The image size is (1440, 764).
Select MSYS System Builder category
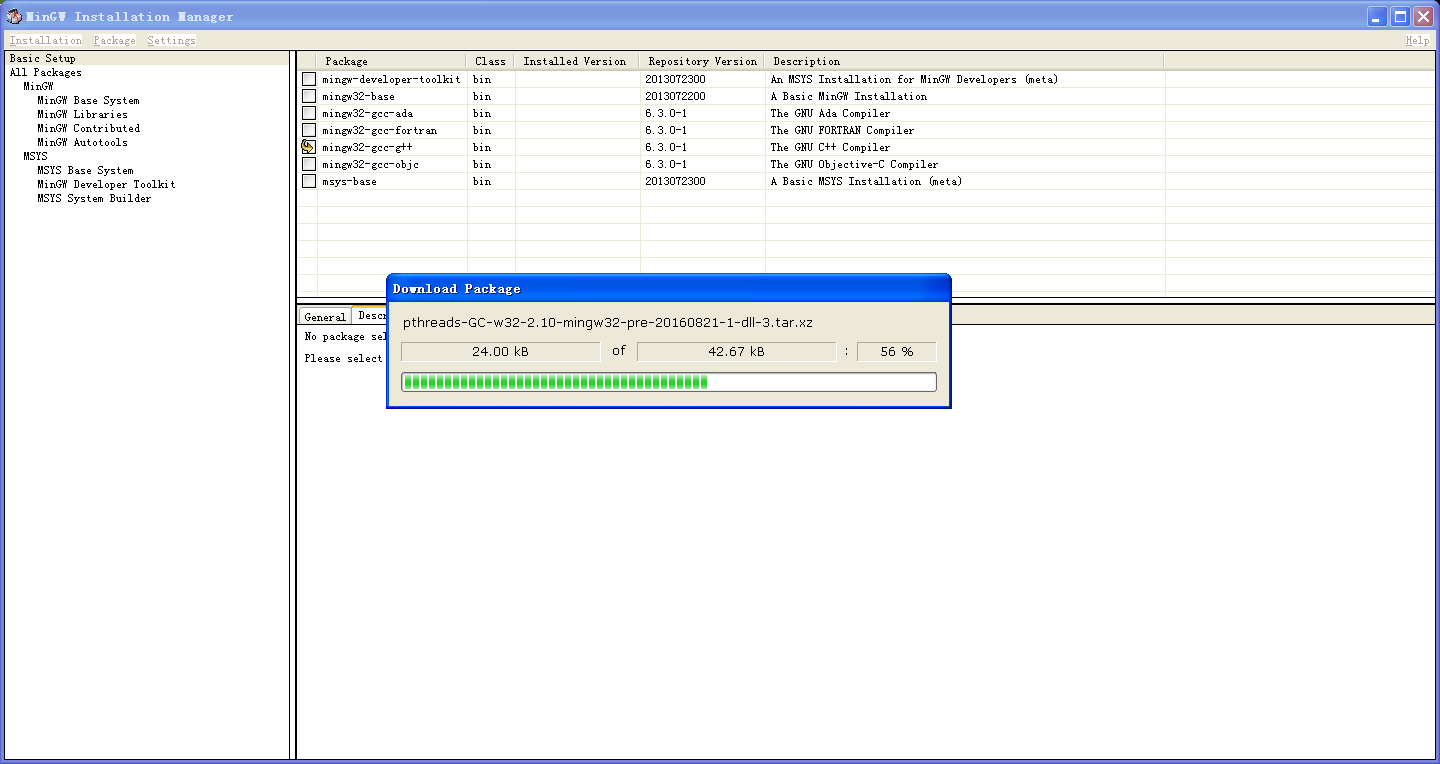[94, 198]
